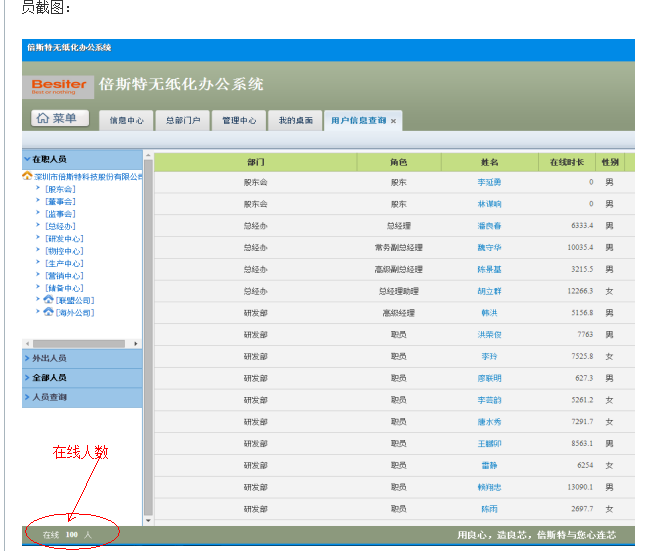Image resolution: width=648 pixels, height=551 pixels.
Task: Click the 姓名 column header
Action: tap(489, 162)
